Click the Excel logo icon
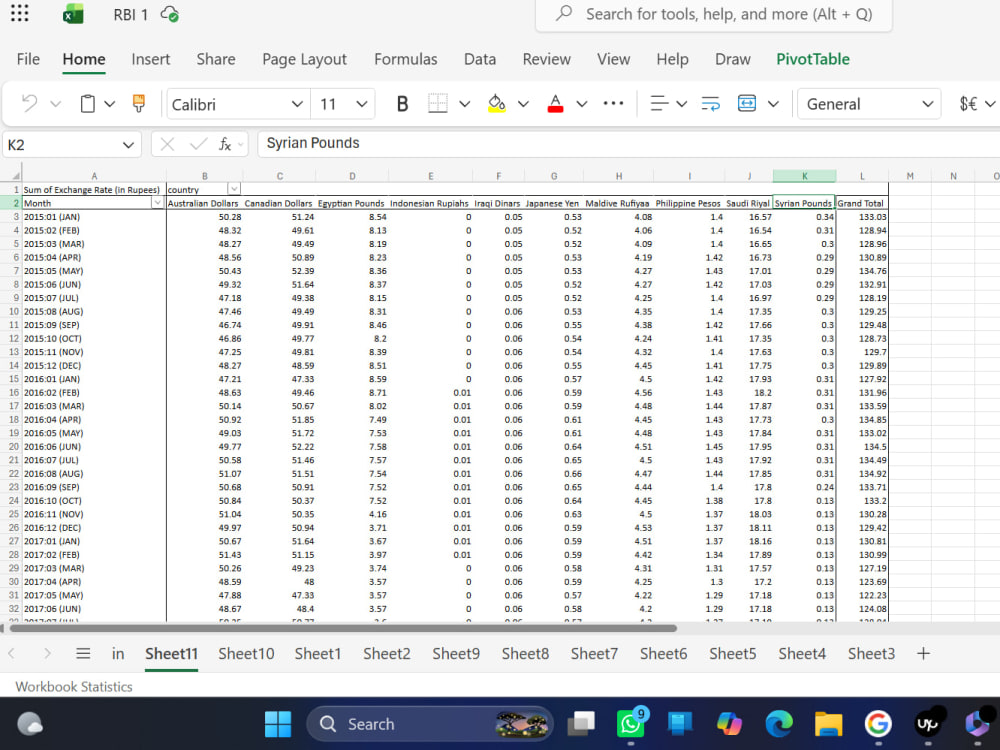The width and height of the screenshot is (1000, 750). 73,14
